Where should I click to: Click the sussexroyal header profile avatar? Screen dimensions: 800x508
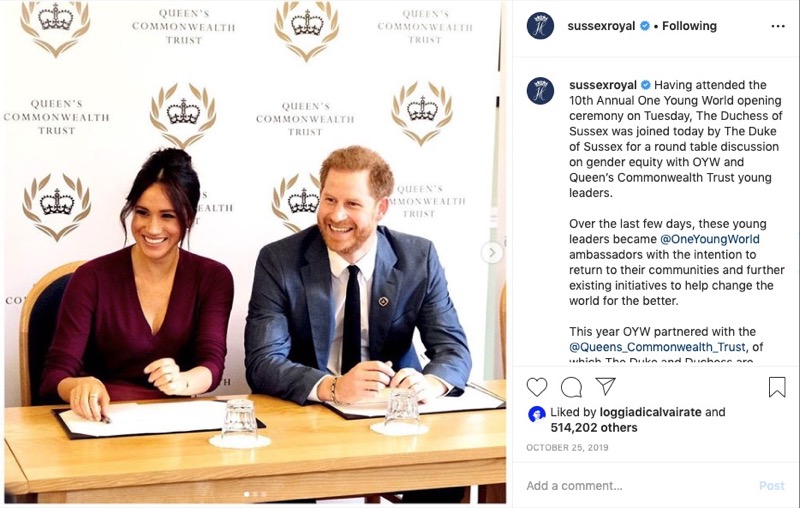(540, 26)
